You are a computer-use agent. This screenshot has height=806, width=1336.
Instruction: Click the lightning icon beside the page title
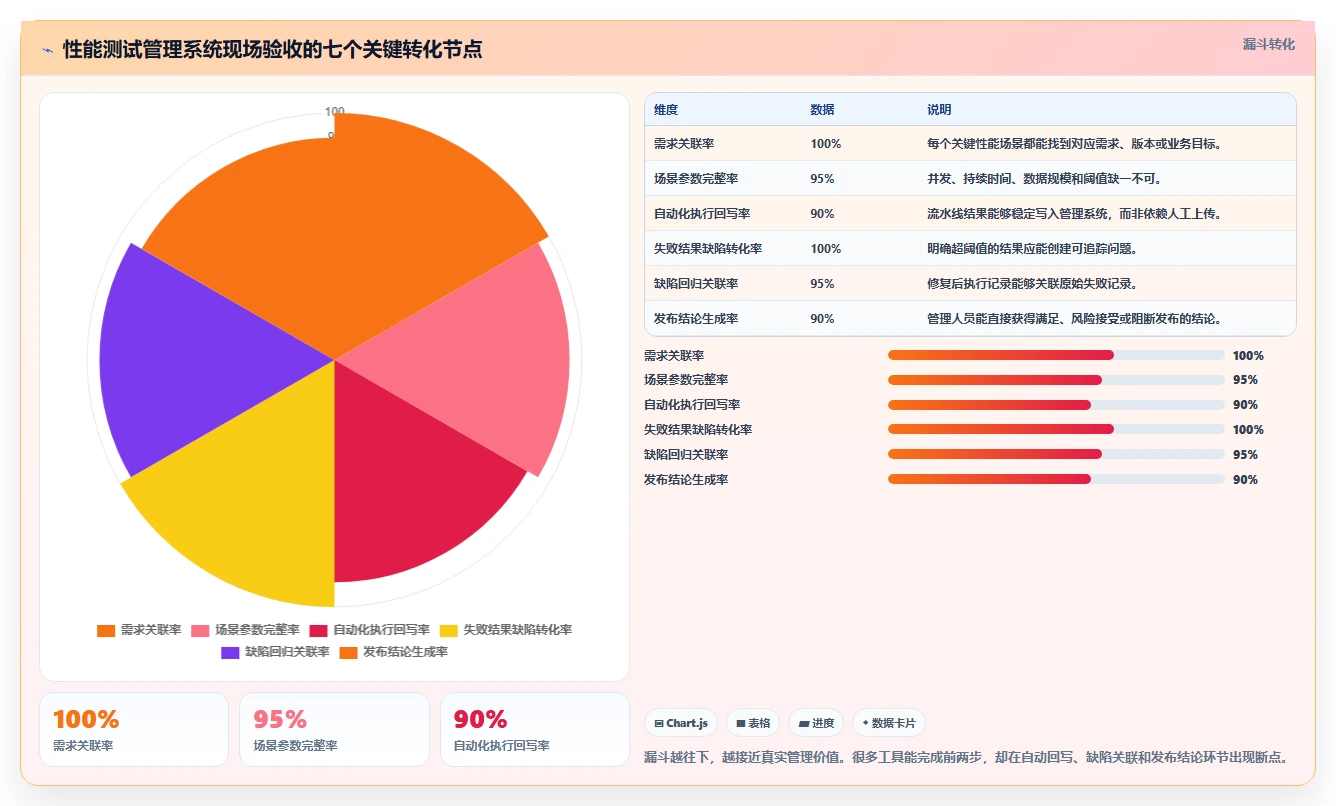(48, 50)
